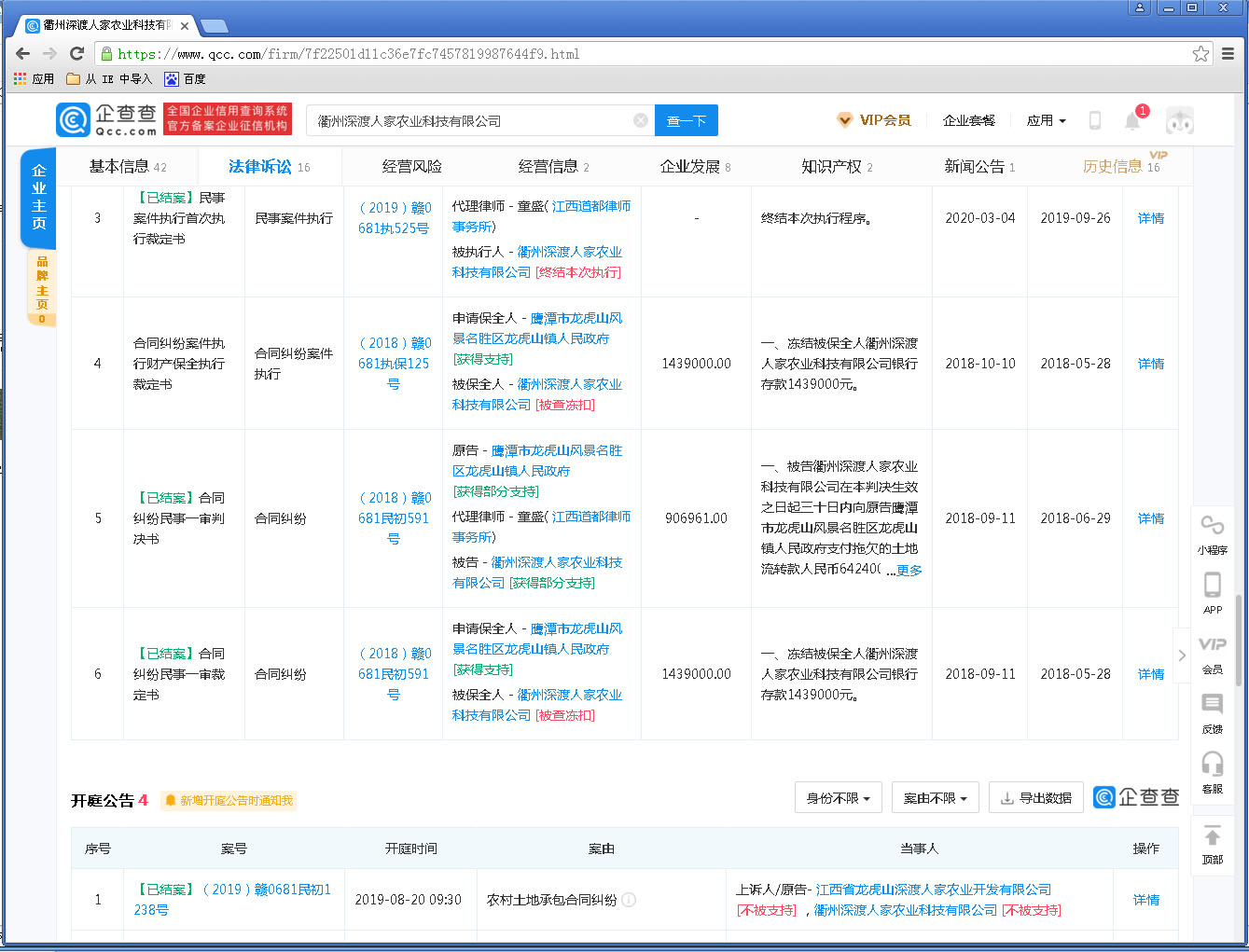Open 详情 for row 4 dated 2018-05-28
The image size is (1249, 952).
pyautogui.click(x=1150, y=364)
